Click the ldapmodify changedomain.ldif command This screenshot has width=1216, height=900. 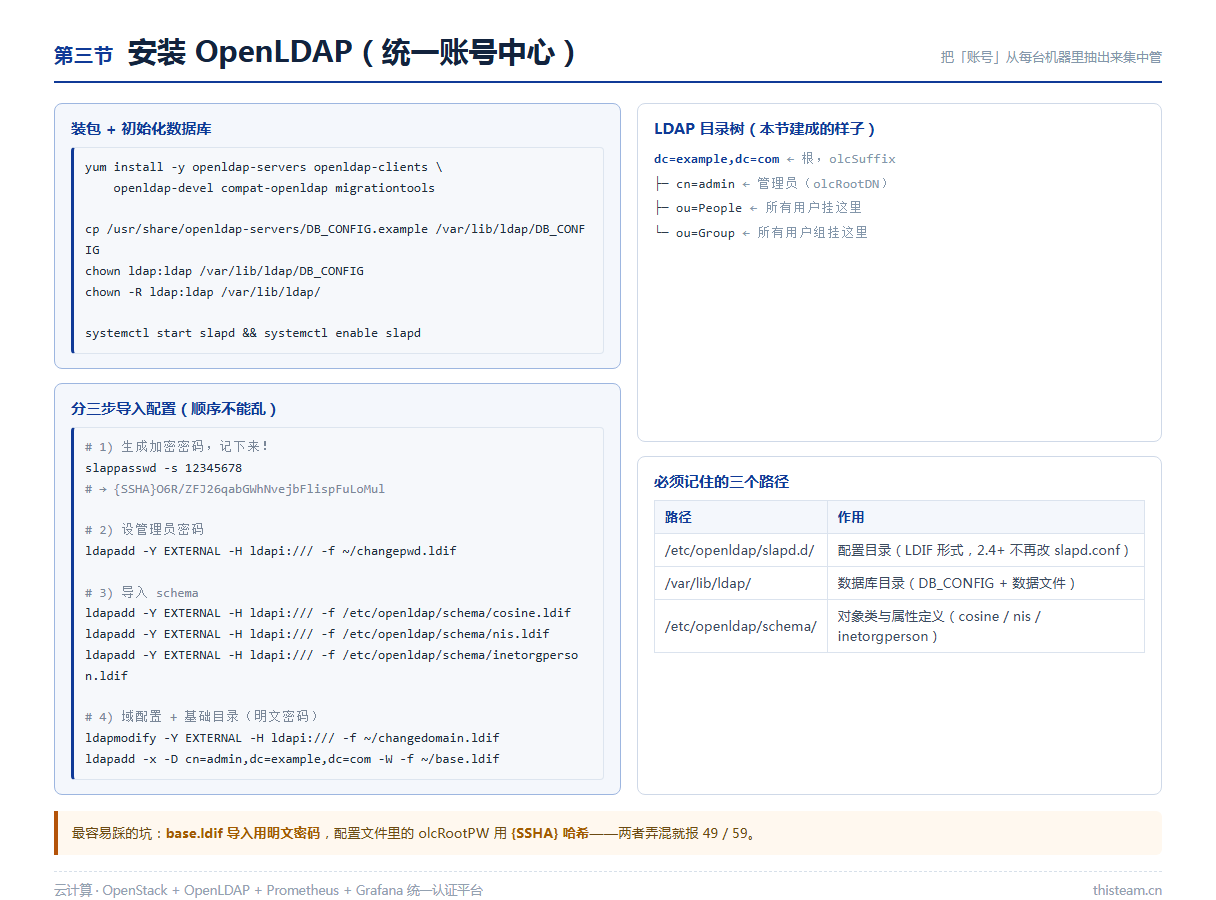click(293, 738)
